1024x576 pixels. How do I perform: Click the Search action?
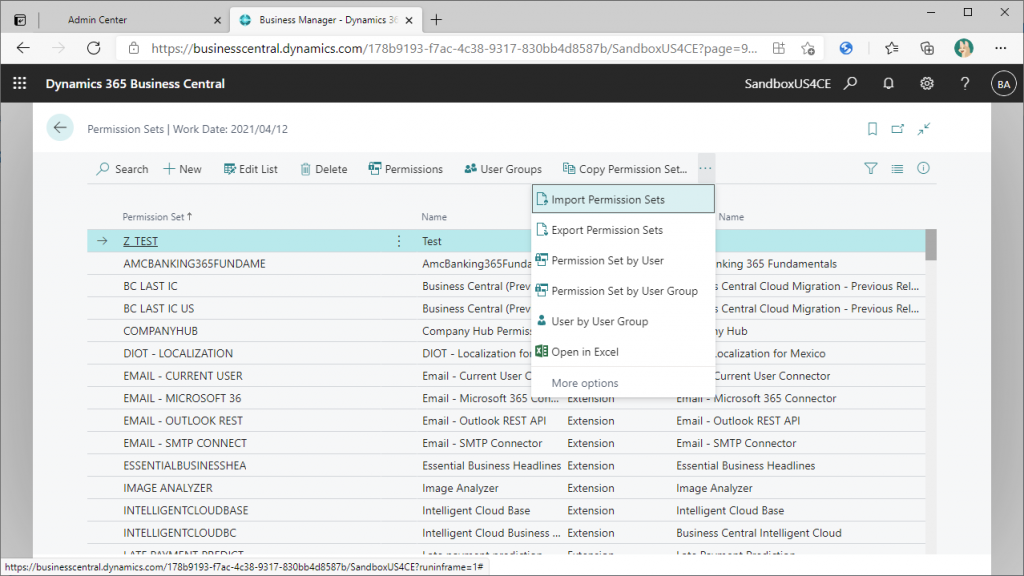point(122,169)
